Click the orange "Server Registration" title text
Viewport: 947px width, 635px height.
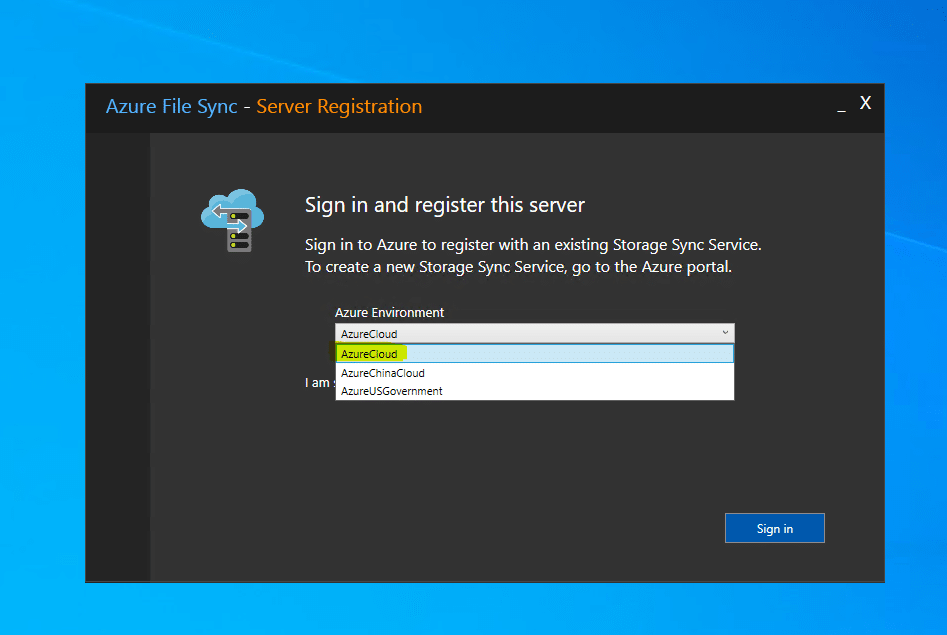click(x=339, y=107)
